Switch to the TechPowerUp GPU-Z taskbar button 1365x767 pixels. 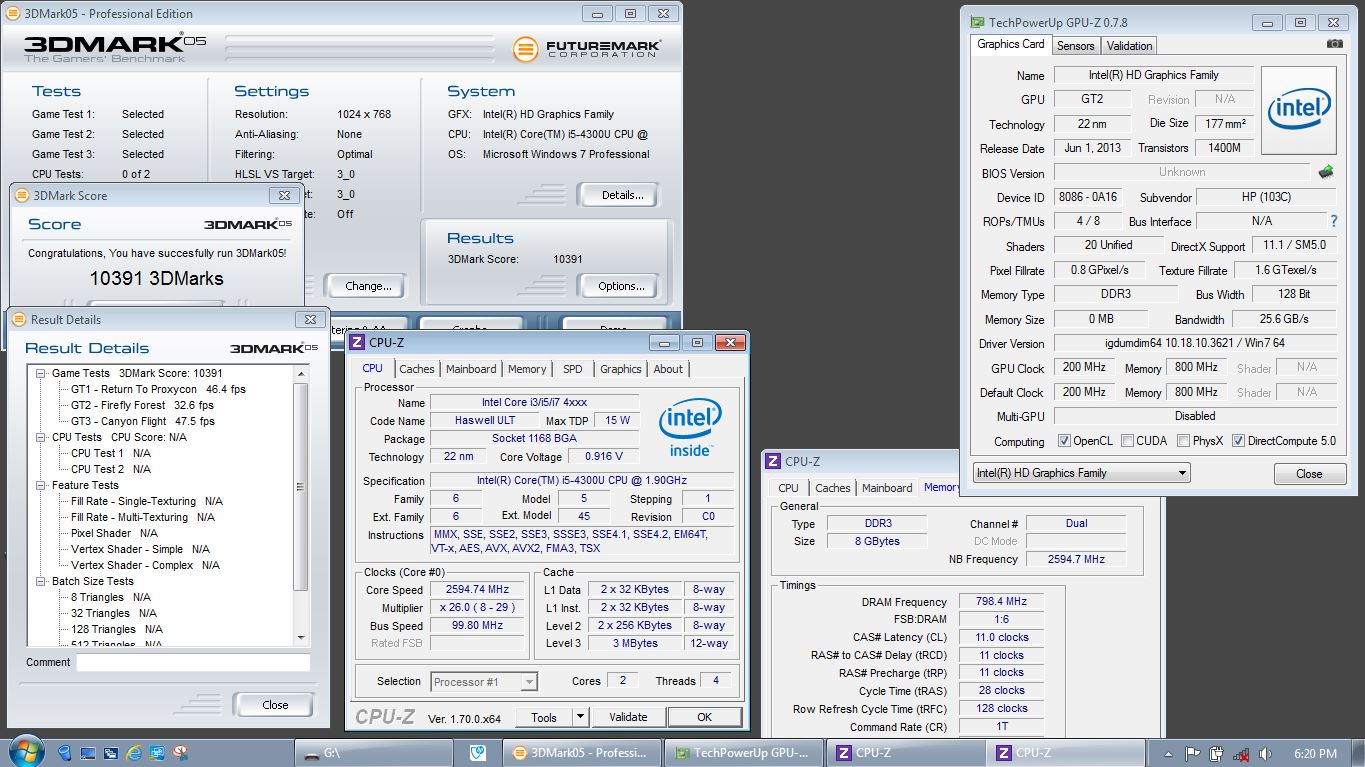coord(745,753)
